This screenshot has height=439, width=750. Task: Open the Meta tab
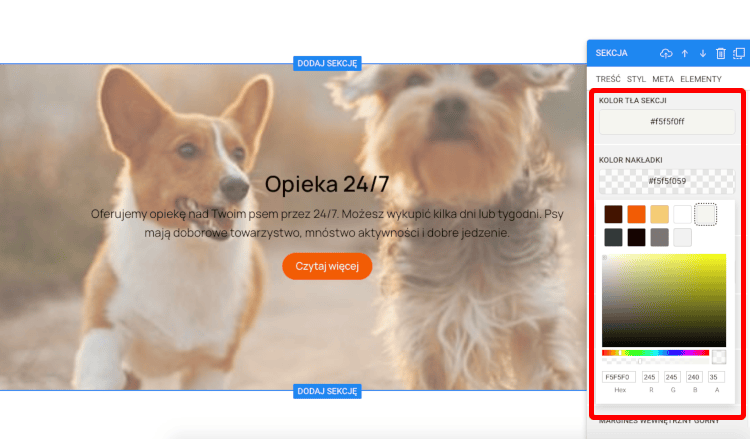coord(663,79)
